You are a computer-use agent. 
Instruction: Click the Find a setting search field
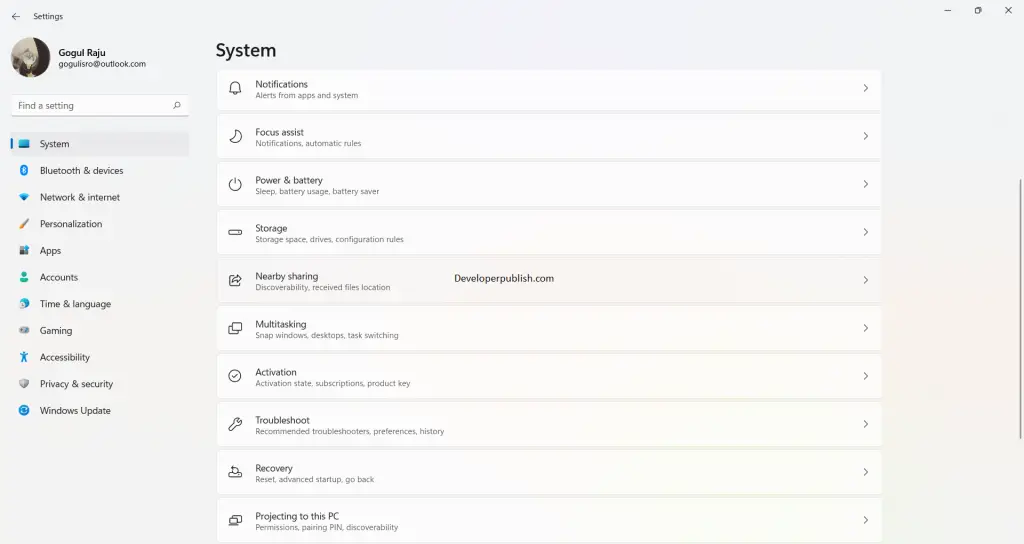click(x=100, y=105)
